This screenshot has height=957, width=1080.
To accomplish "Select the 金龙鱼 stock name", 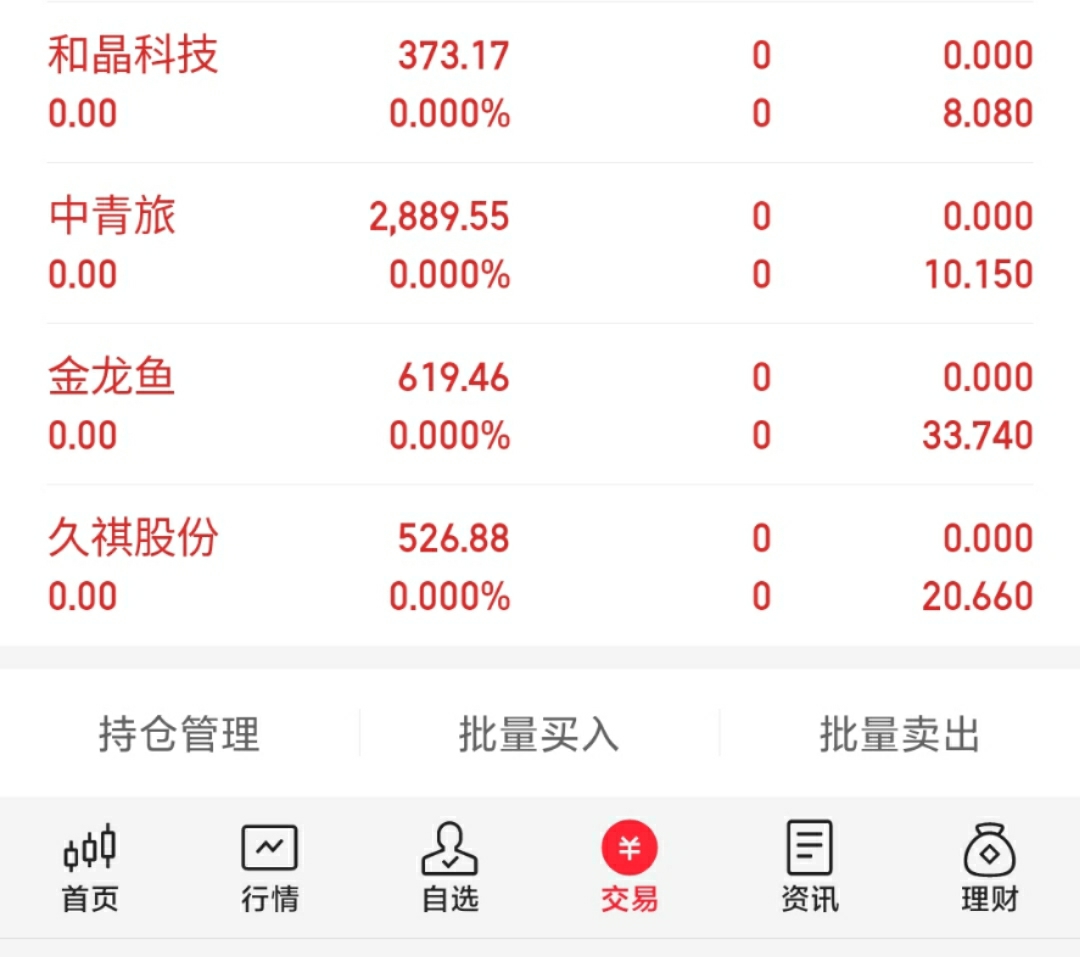I will tap(112, 377).
